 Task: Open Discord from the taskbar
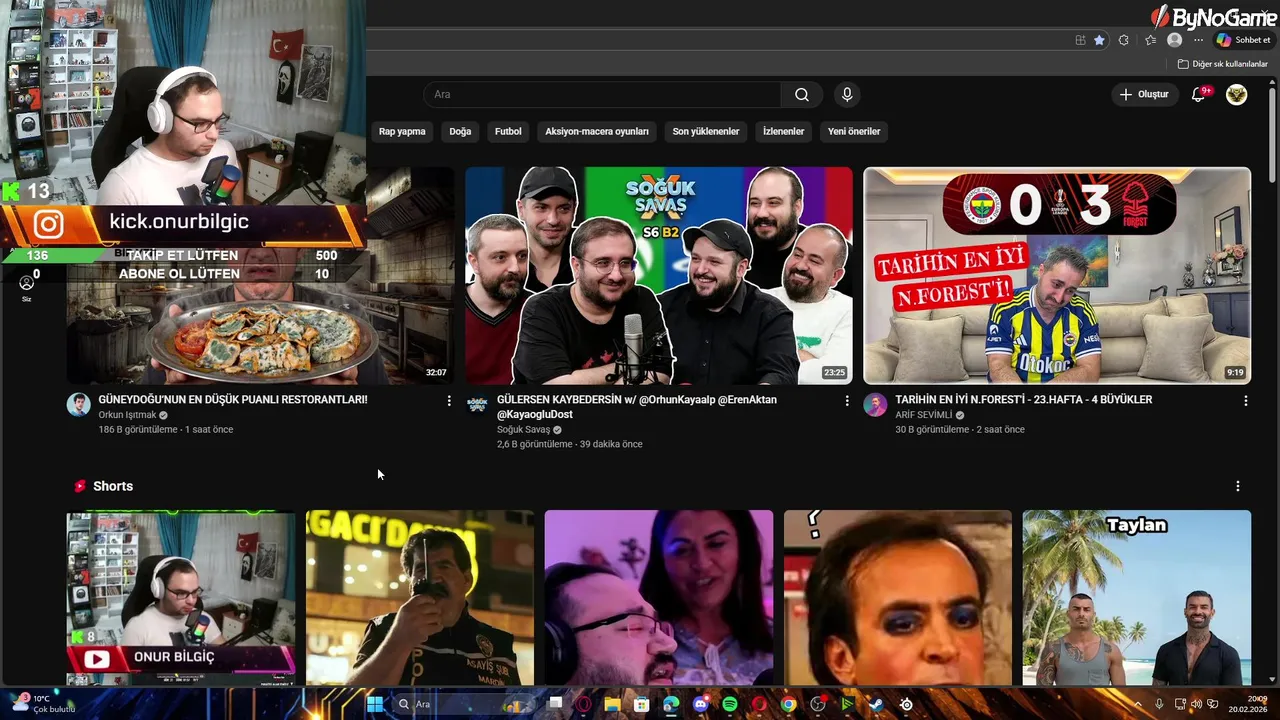click(701, 704)
